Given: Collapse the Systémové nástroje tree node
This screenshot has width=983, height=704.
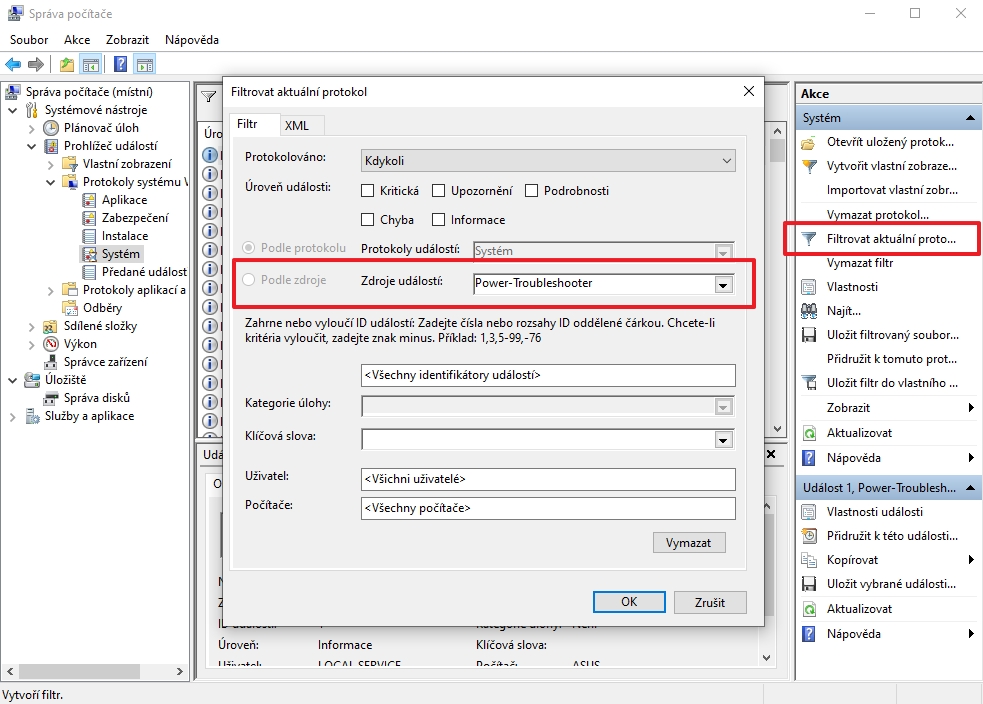Looking at the screenshot, I should click(x=13, y=110).
